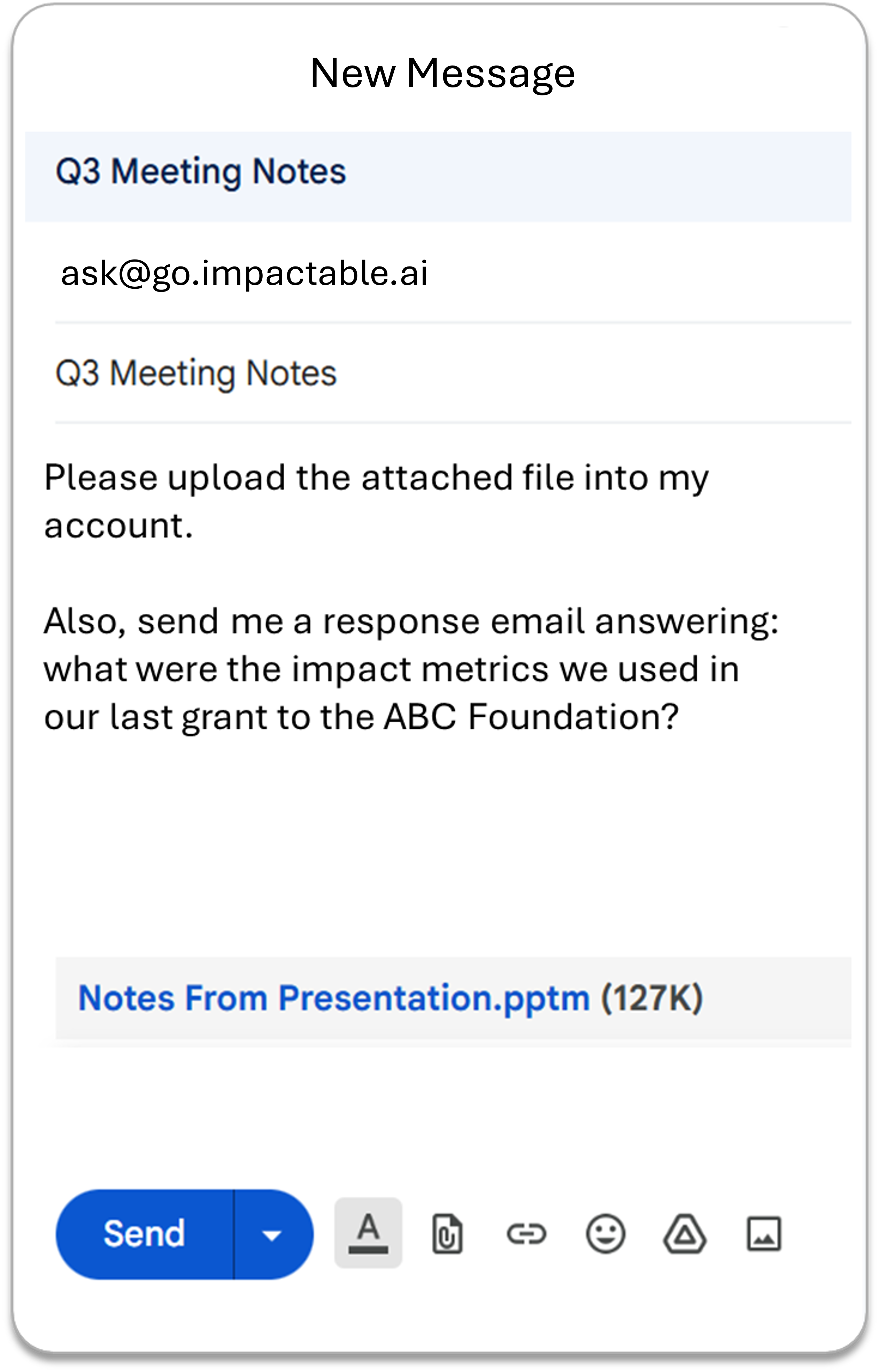Image resolution: width=879 pixels, height=1372 pixels.
Task: Toggle the text formatting options icon
Action: pyautogui.click(x=368, y=1233)
